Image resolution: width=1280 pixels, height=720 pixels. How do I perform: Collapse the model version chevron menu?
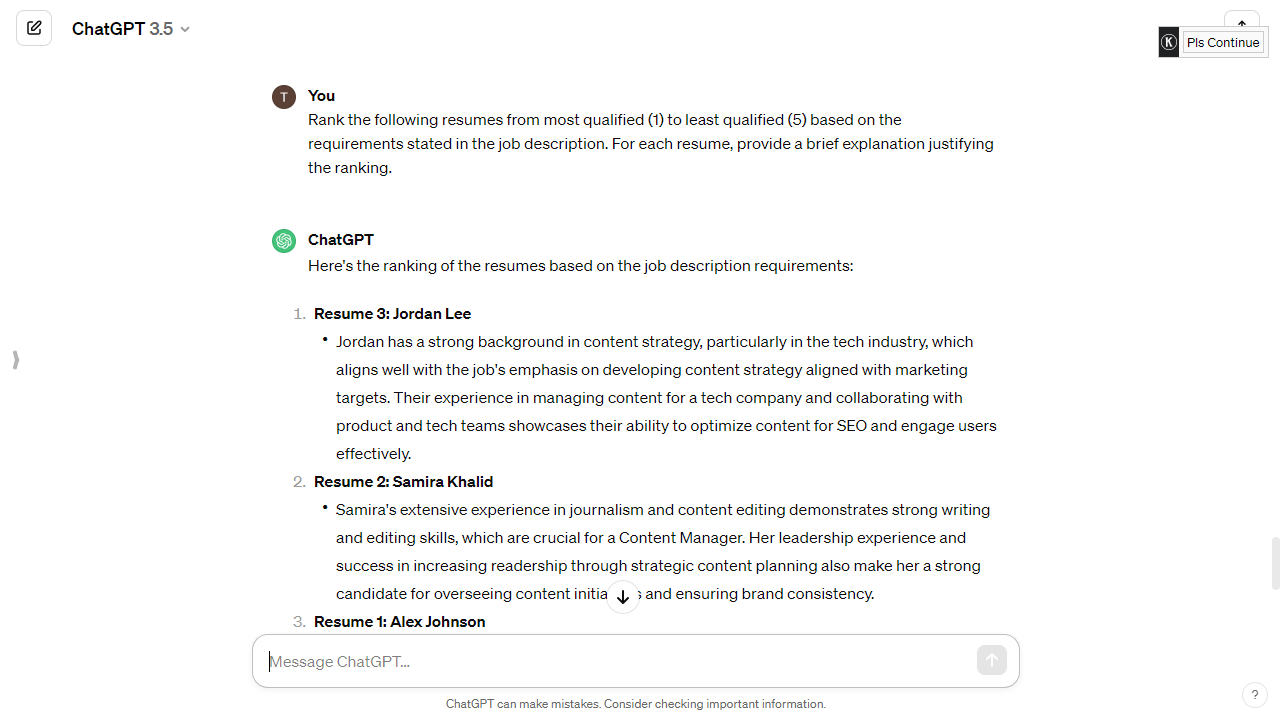pos(184,29)
